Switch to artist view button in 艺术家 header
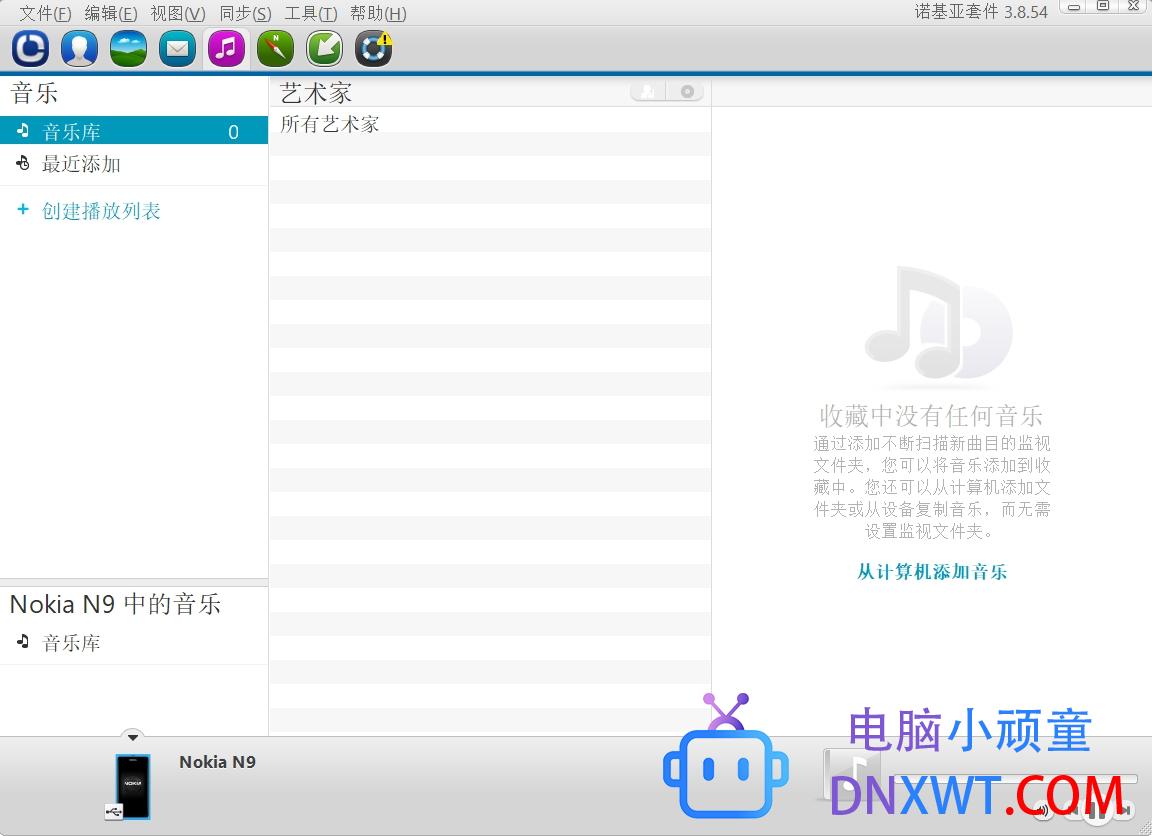 [648, 92]
